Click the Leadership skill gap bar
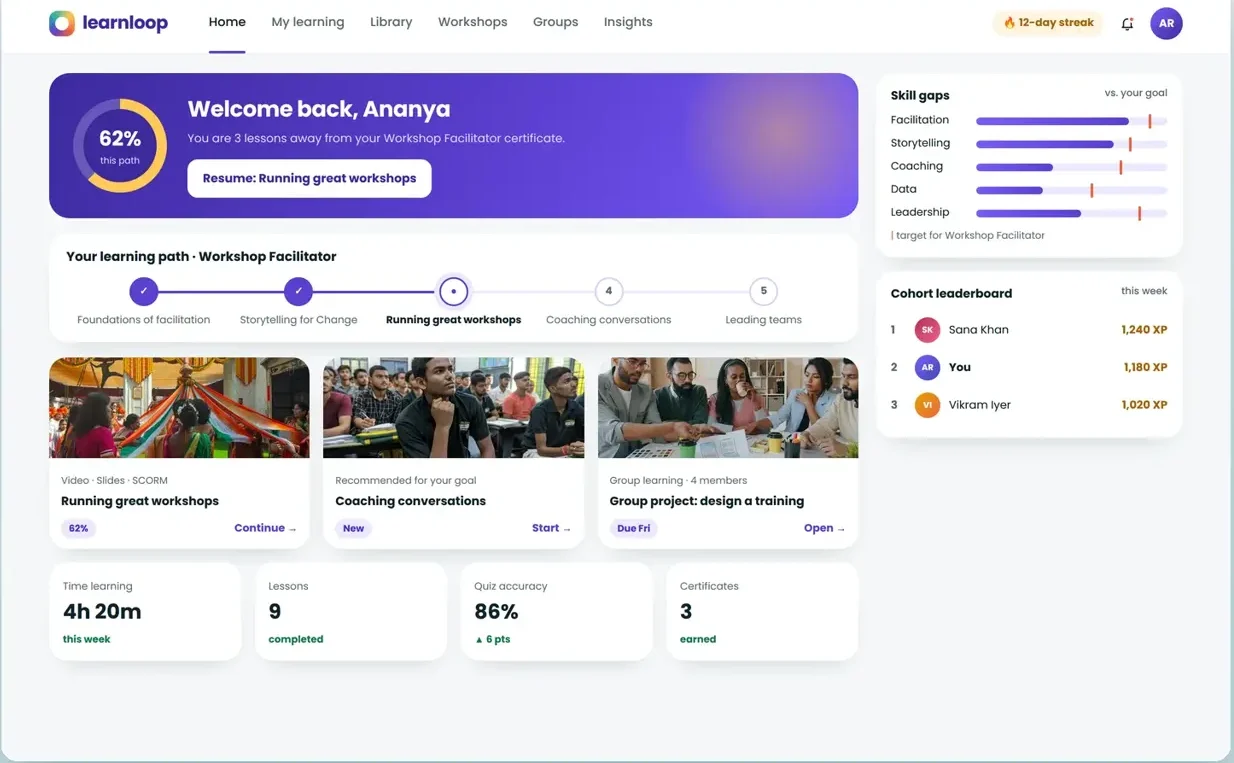Screen dimensions: 1234x763 (x=1071, y=213)
